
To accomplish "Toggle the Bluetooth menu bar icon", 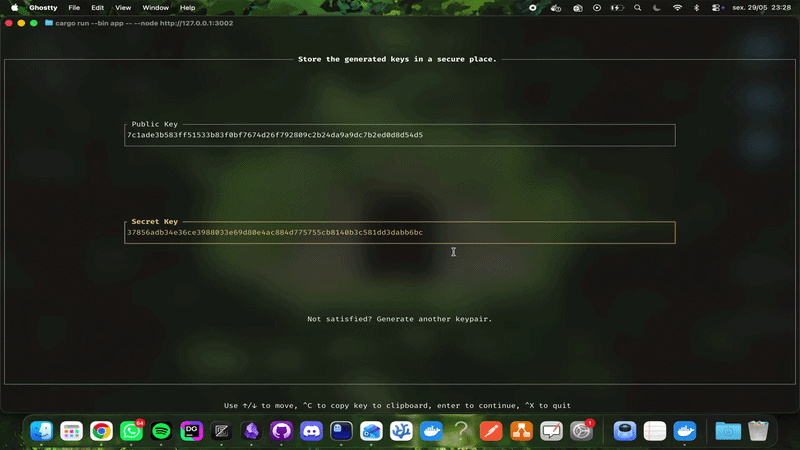I will coord(696,8).
